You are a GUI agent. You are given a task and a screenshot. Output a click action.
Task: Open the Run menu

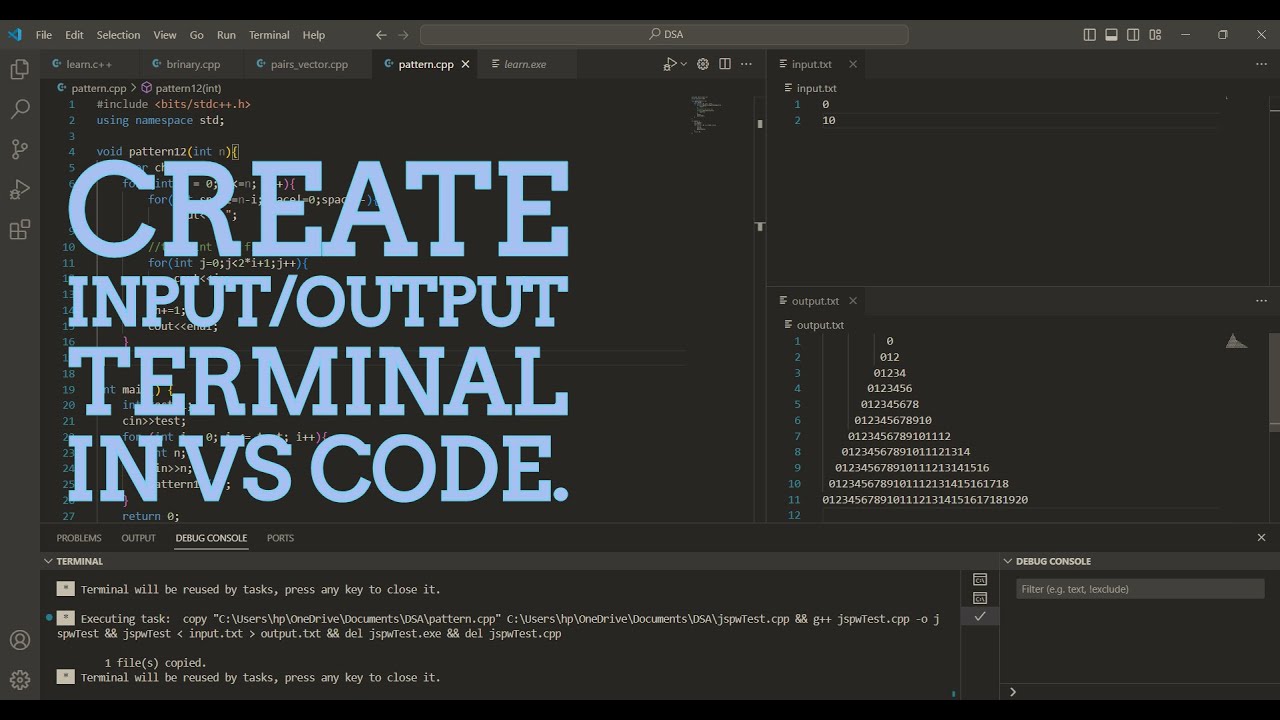tap(226, 34)
